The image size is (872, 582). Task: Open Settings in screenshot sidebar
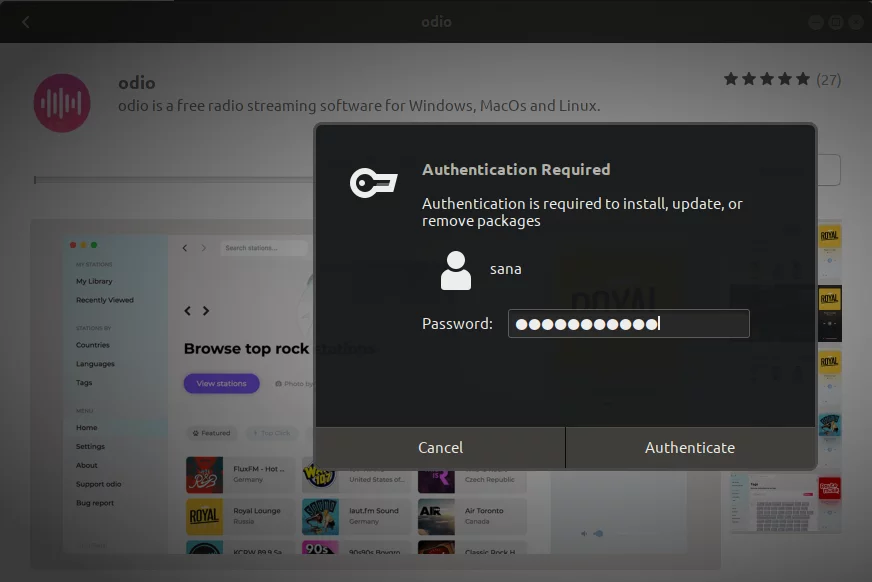tap(90, 446)
